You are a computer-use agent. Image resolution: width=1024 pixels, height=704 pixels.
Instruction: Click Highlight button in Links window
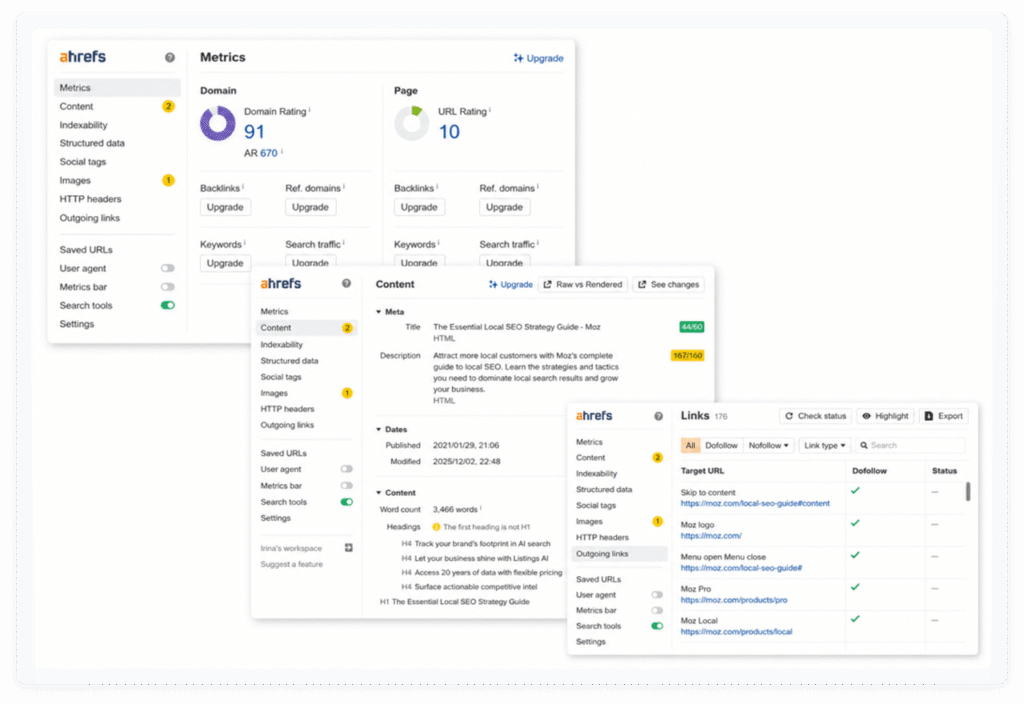point(886,416)
